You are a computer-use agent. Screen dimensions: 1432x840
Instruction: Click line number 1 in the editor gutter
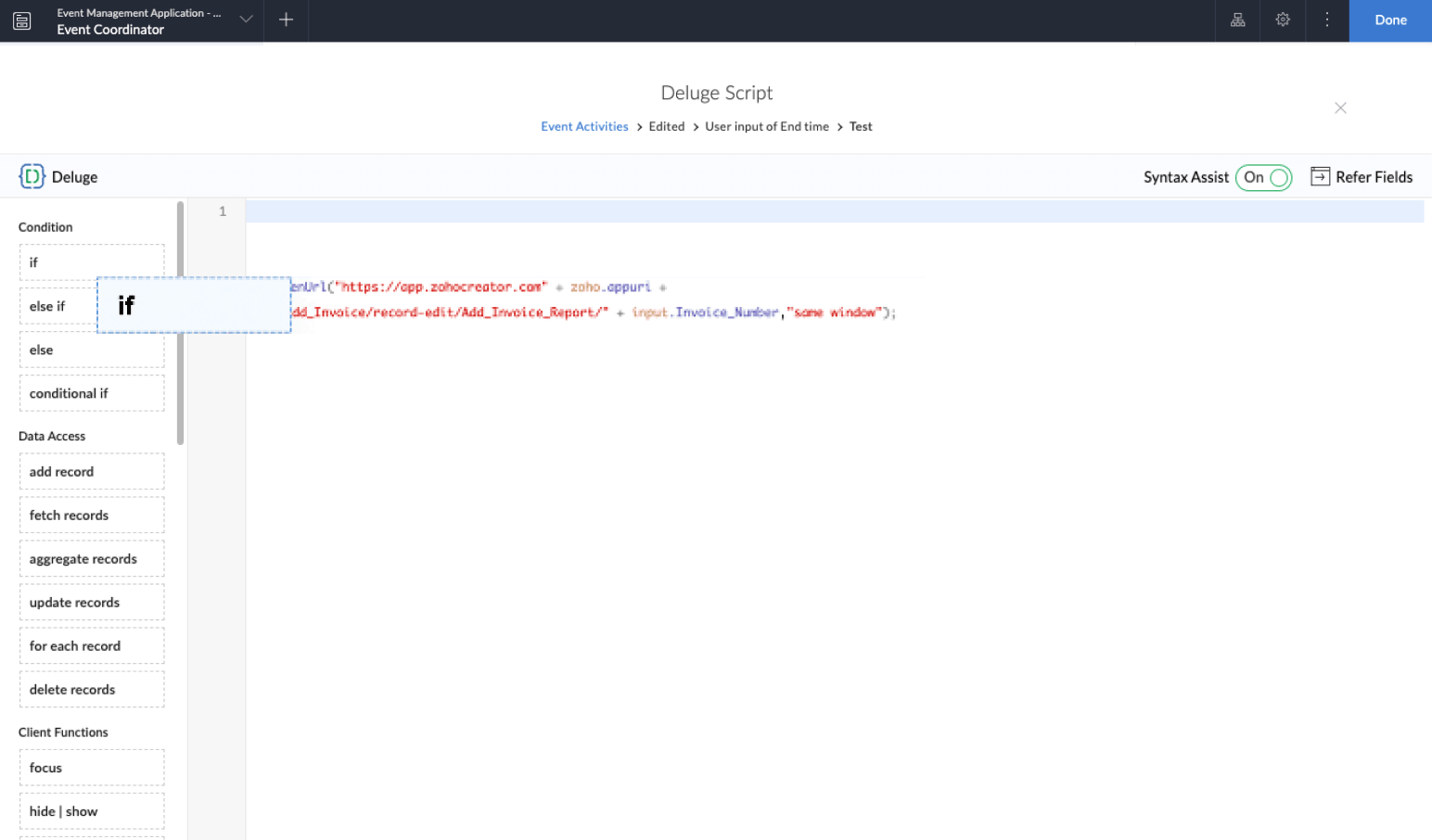[x=222, y=210]
